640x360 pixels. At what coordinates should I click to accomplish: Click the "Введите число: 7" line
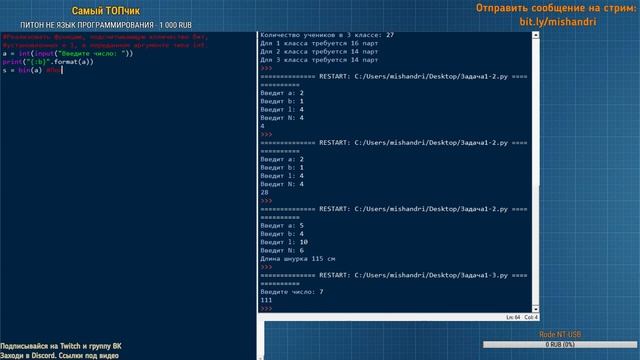[x=292, y=292]
